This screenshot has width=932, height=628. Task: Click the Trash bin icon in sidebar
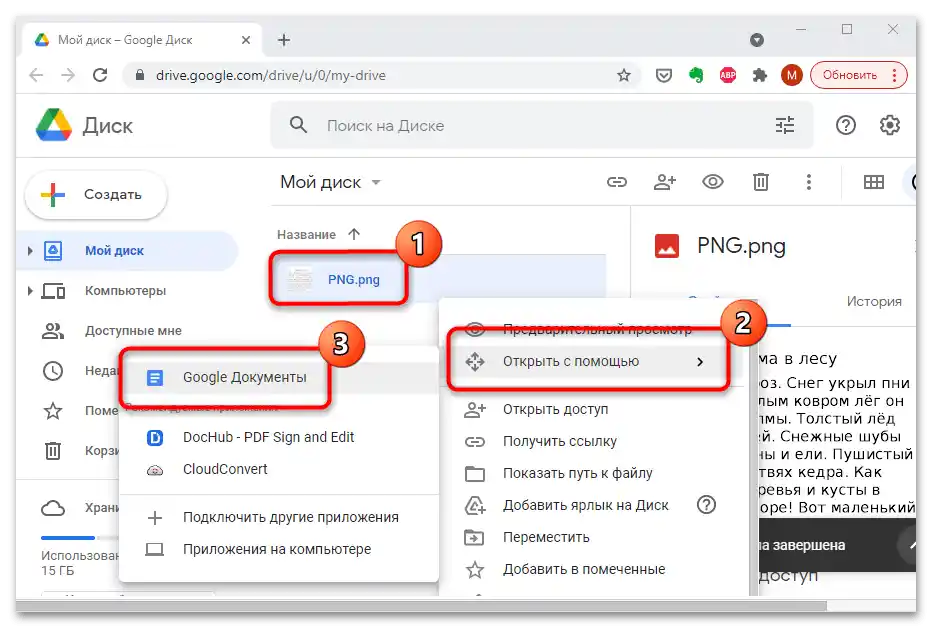coord(53,450)
